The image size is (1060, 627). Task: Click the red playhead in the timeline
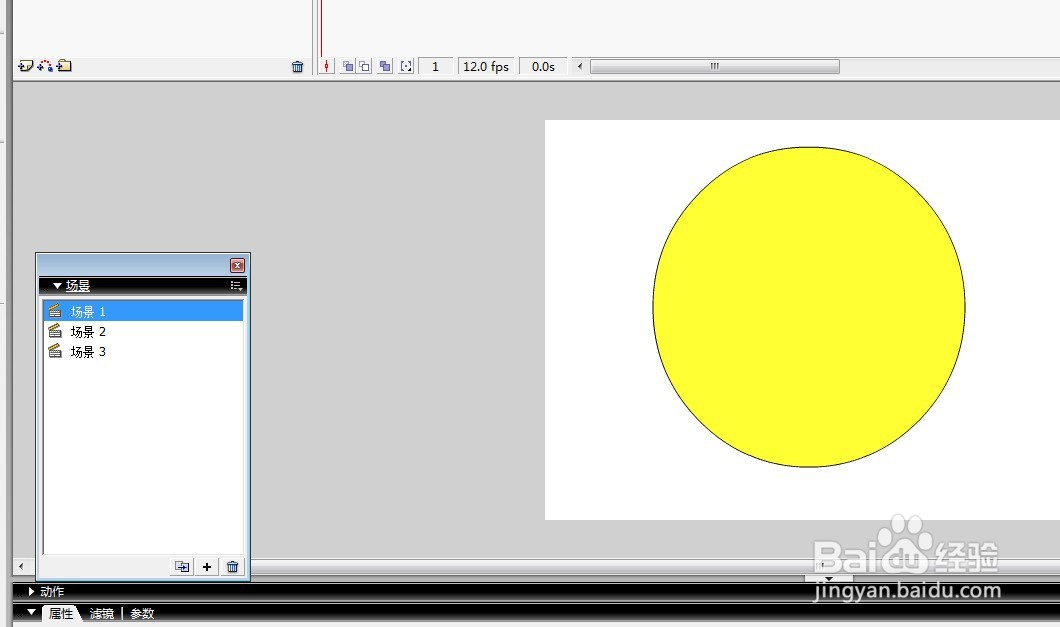pyautogui.click(x=322, y=30)
